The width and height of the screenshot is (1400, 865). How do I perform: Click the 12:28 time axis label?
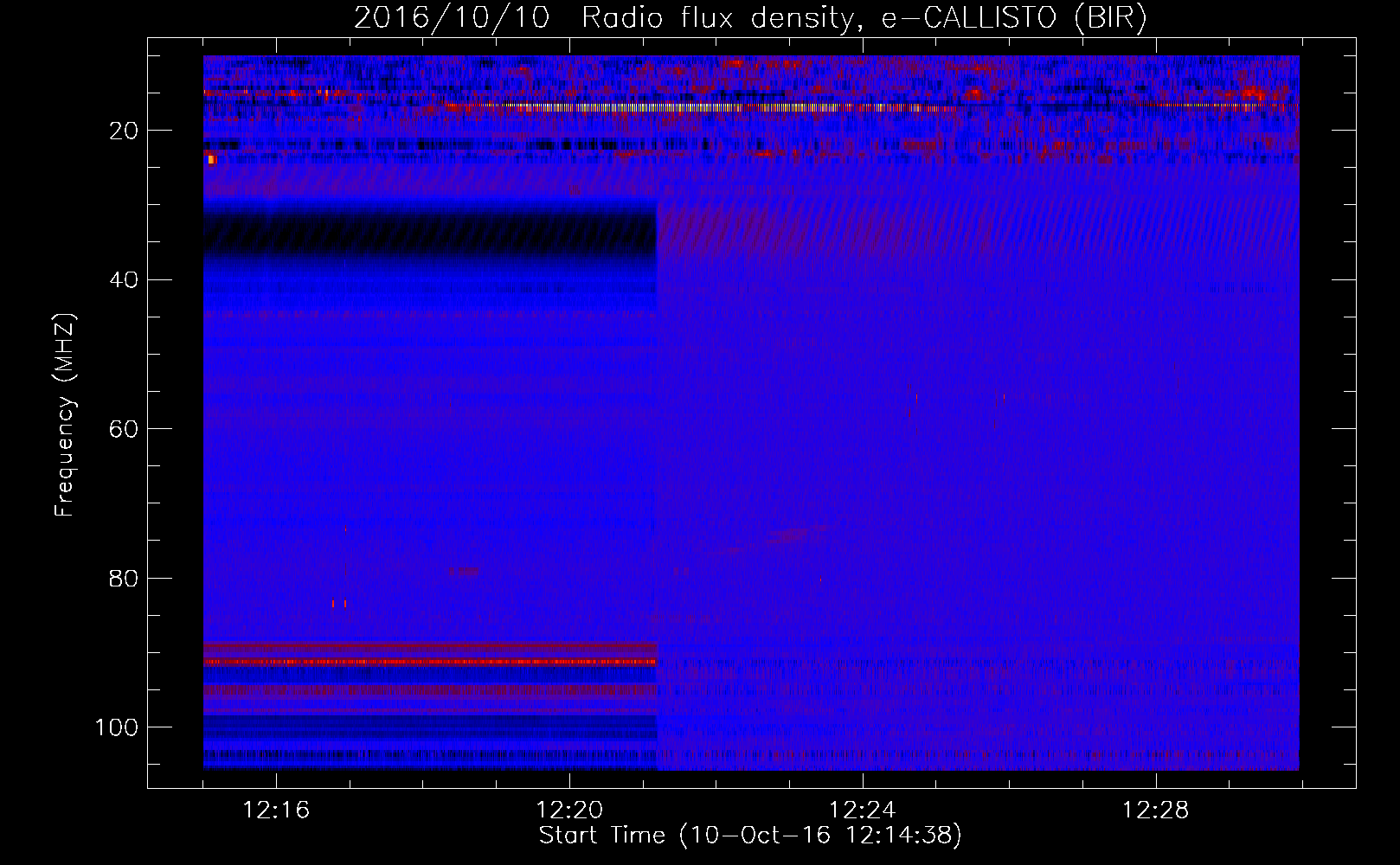point(1155,811)
